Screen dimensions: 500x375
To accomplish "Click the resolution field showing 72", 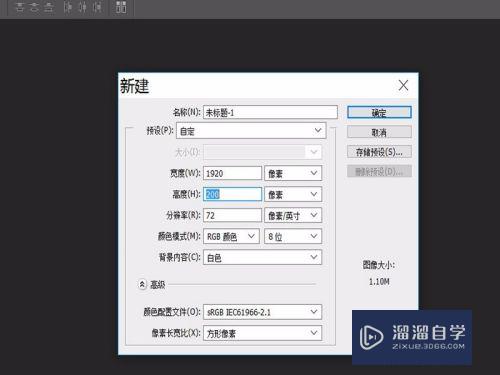I will click(232, 215).
